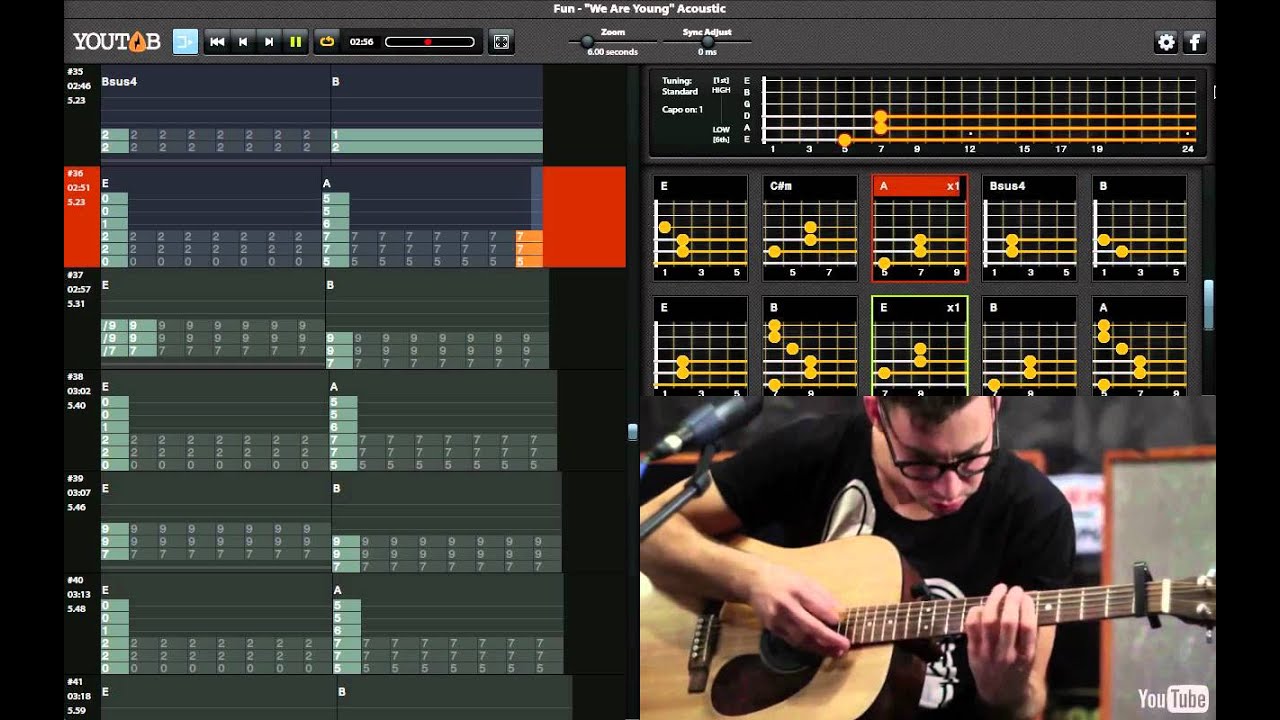
Task: Click the 02:56 time display
Action: (361, 42)
